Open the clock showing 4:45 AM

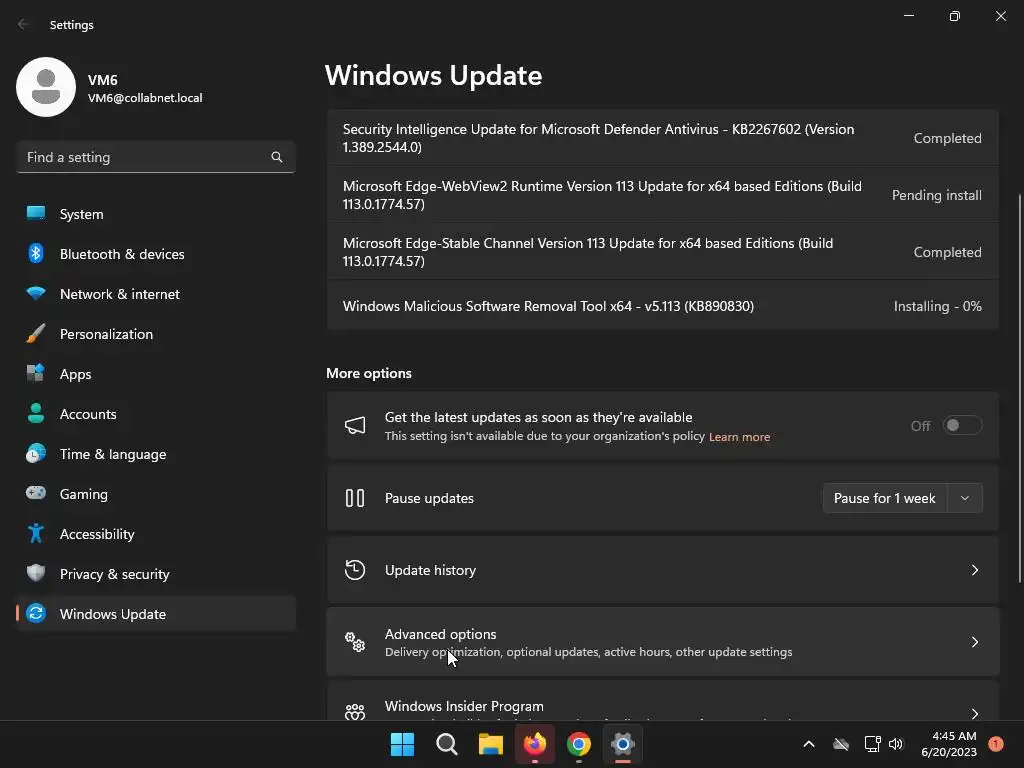pyautogui.click(x=949, y=744)
